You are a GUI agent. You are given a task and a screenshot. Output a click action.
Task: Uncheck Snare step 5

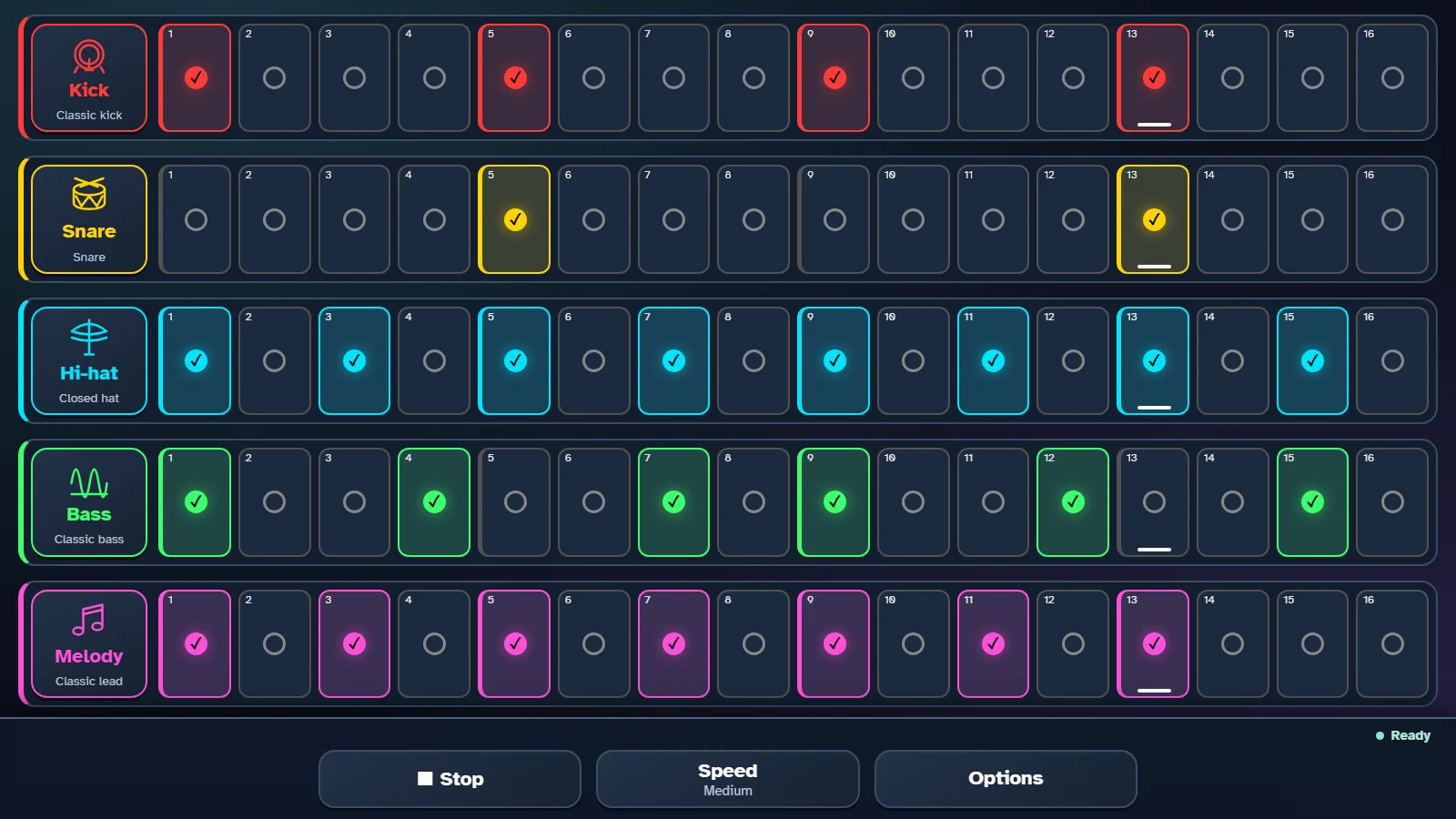point(514,219)
